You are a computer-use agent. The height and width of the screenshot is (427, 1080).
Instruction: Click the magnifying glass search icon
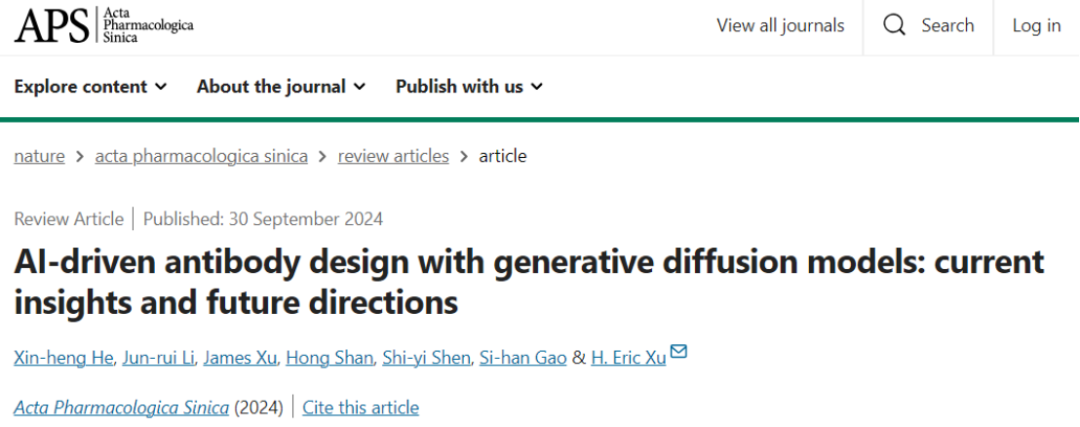click(x=894, y=25)
